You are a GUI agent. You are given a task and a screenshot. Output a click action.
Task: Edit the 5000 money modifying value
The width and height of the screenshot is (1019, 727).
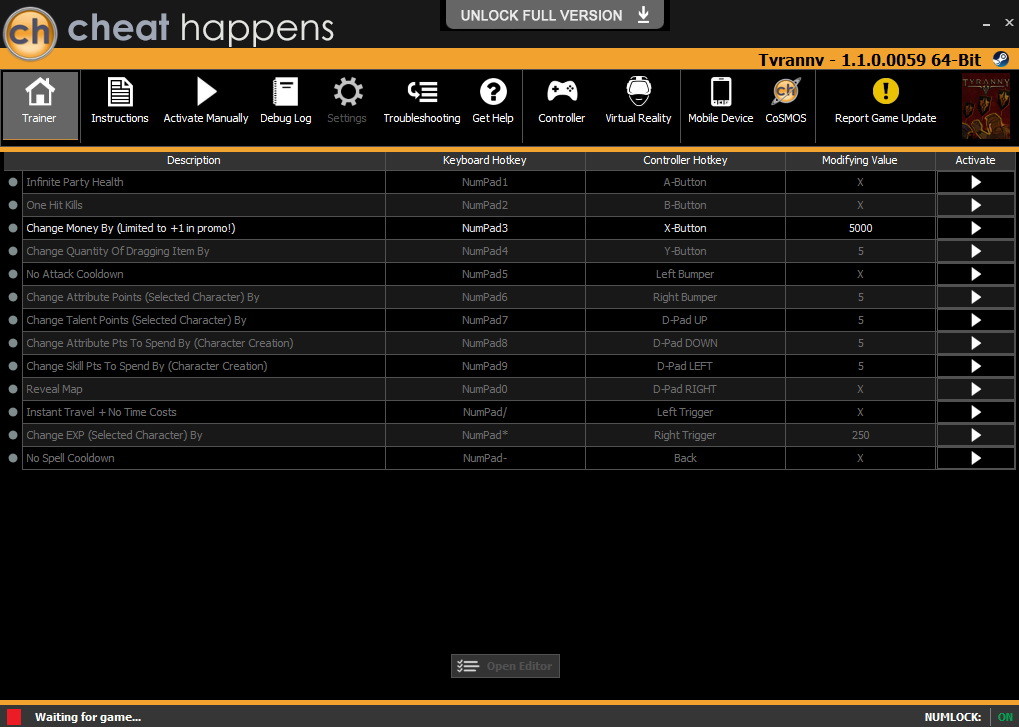coord(860,228)
